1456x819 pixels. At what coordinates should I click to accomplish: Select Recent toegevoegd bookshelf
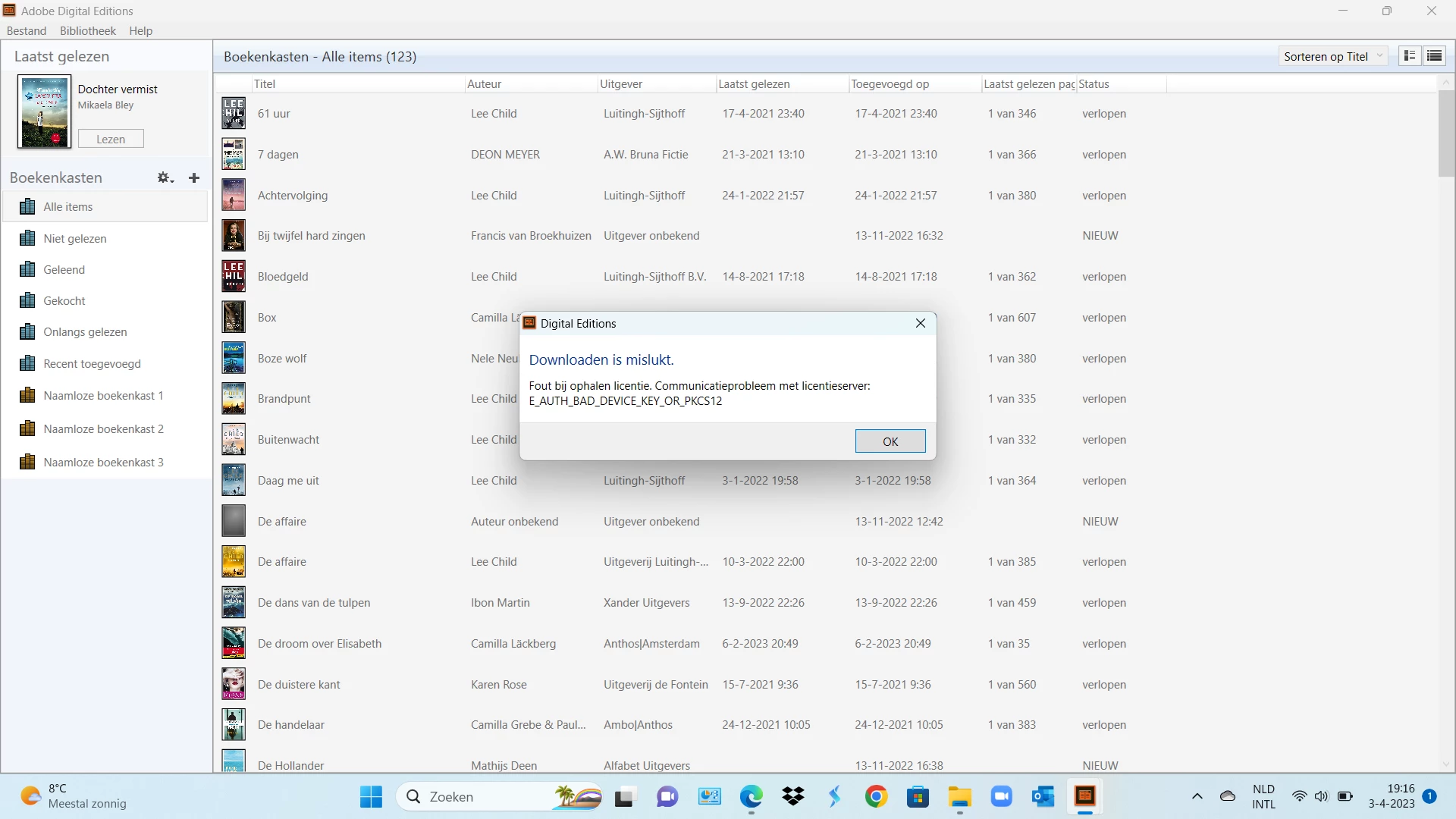click(92, 363)
